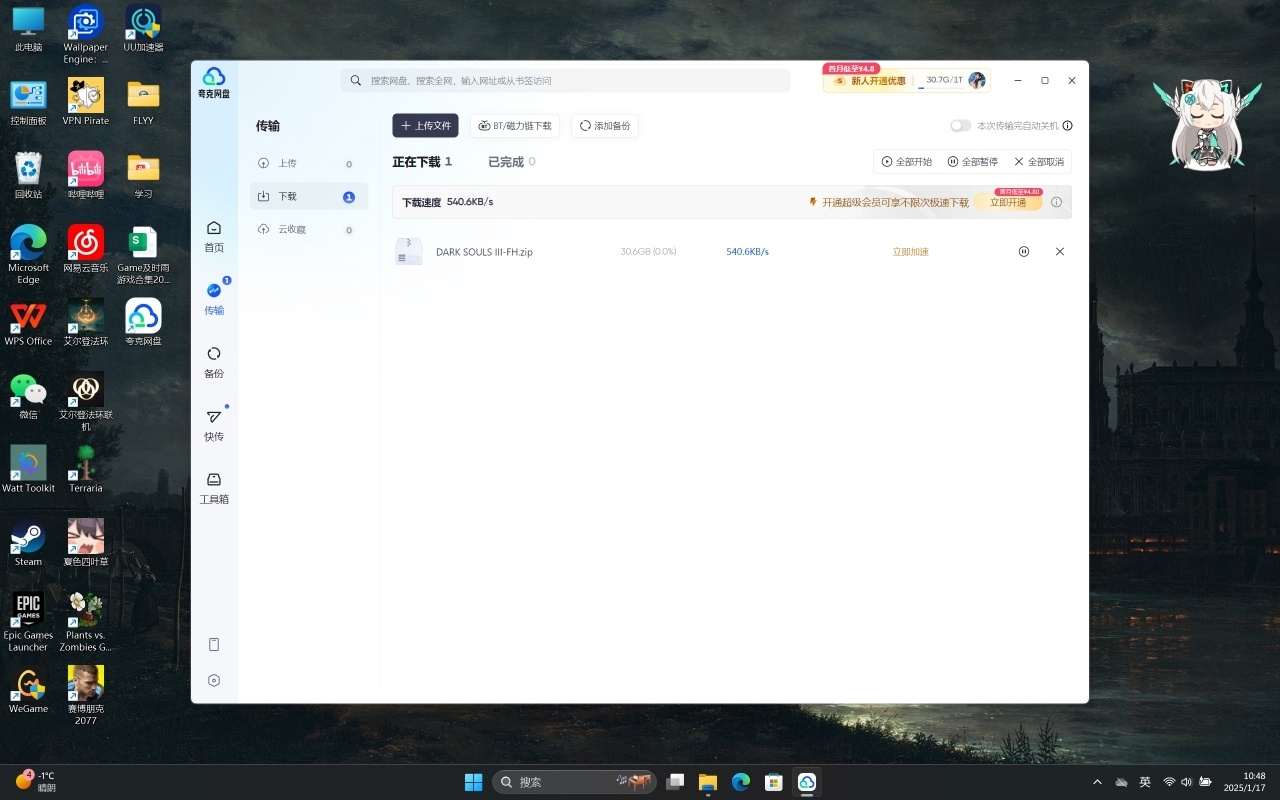The width and height of the screenshot is (1280, 800).
Task: Open Terraria desktop shortcut
Action: coord(86,470)
